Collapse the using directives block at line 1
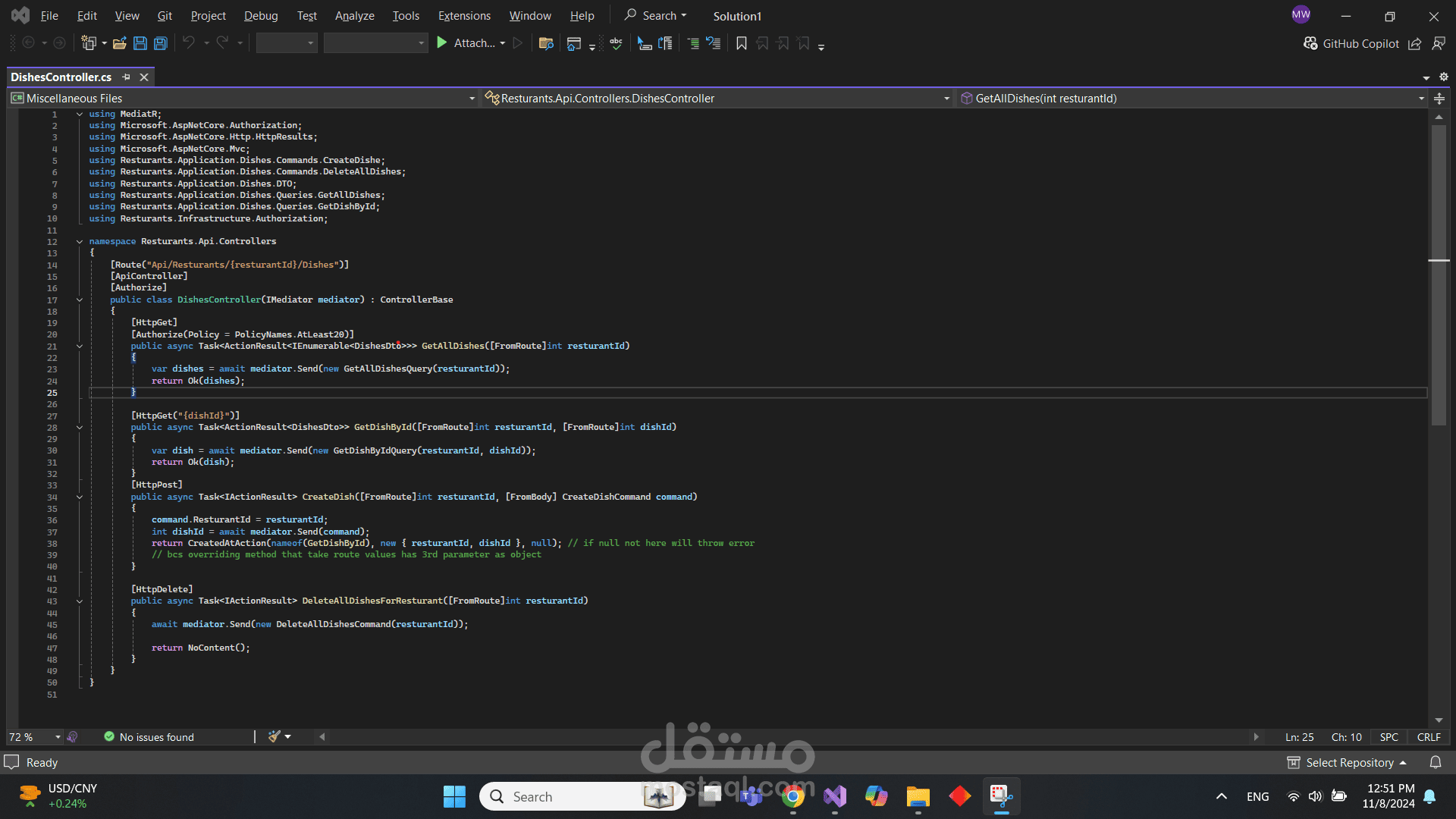Viewport: 1456px width, 819px height. 79,114
